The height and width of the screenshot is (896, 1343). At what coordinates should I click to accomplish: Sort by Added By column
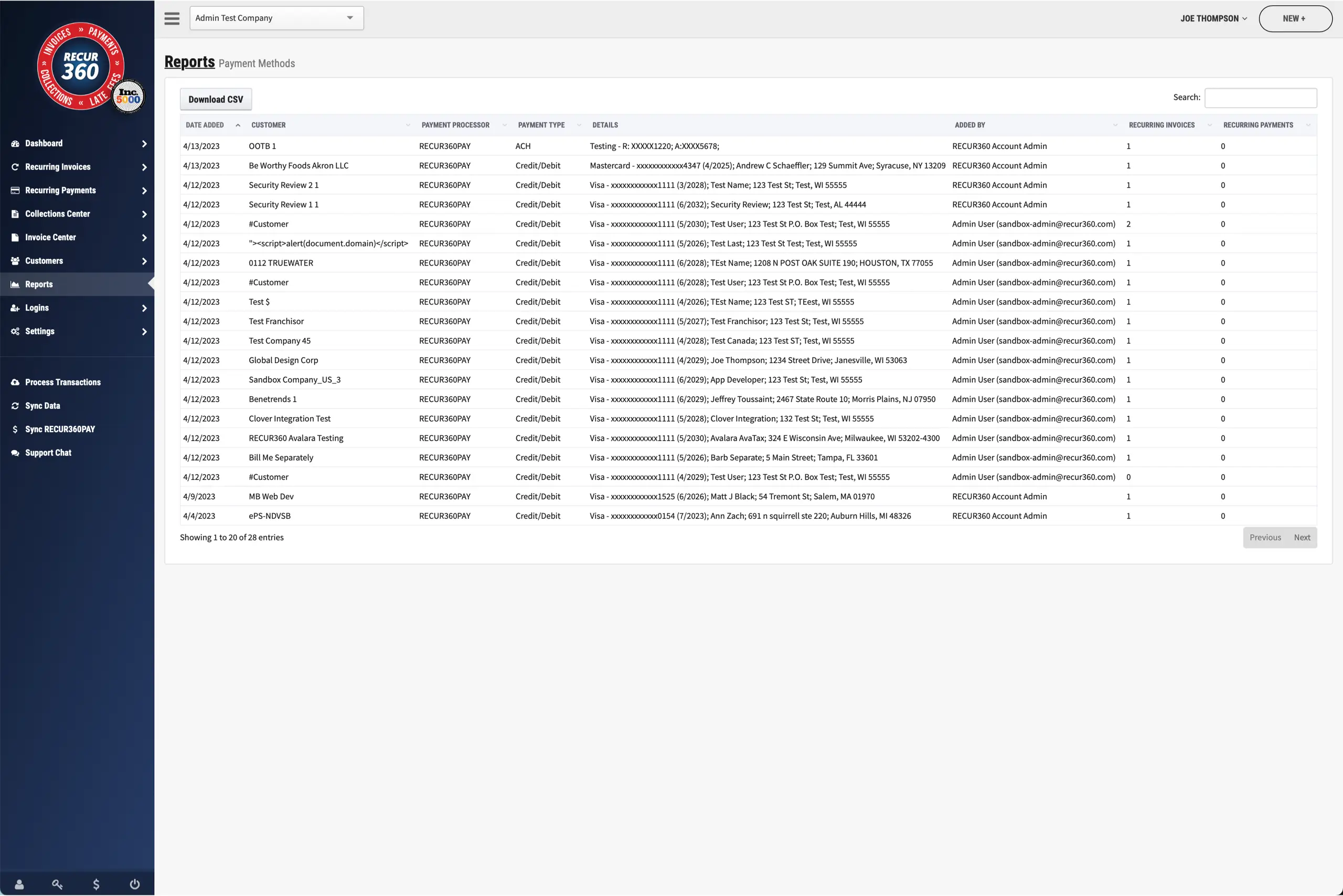tap(1036, 125)
